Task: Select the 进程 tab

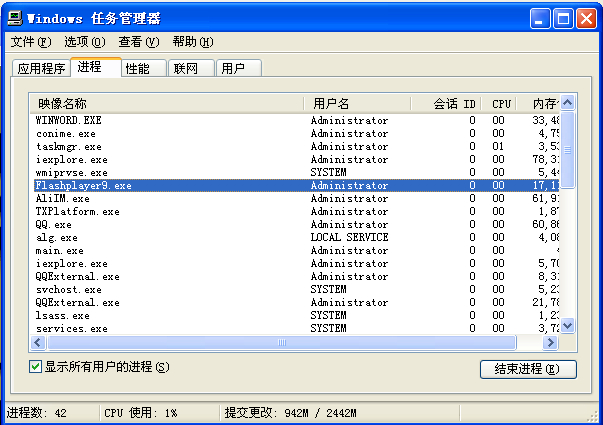Action: tap(96, 67)
